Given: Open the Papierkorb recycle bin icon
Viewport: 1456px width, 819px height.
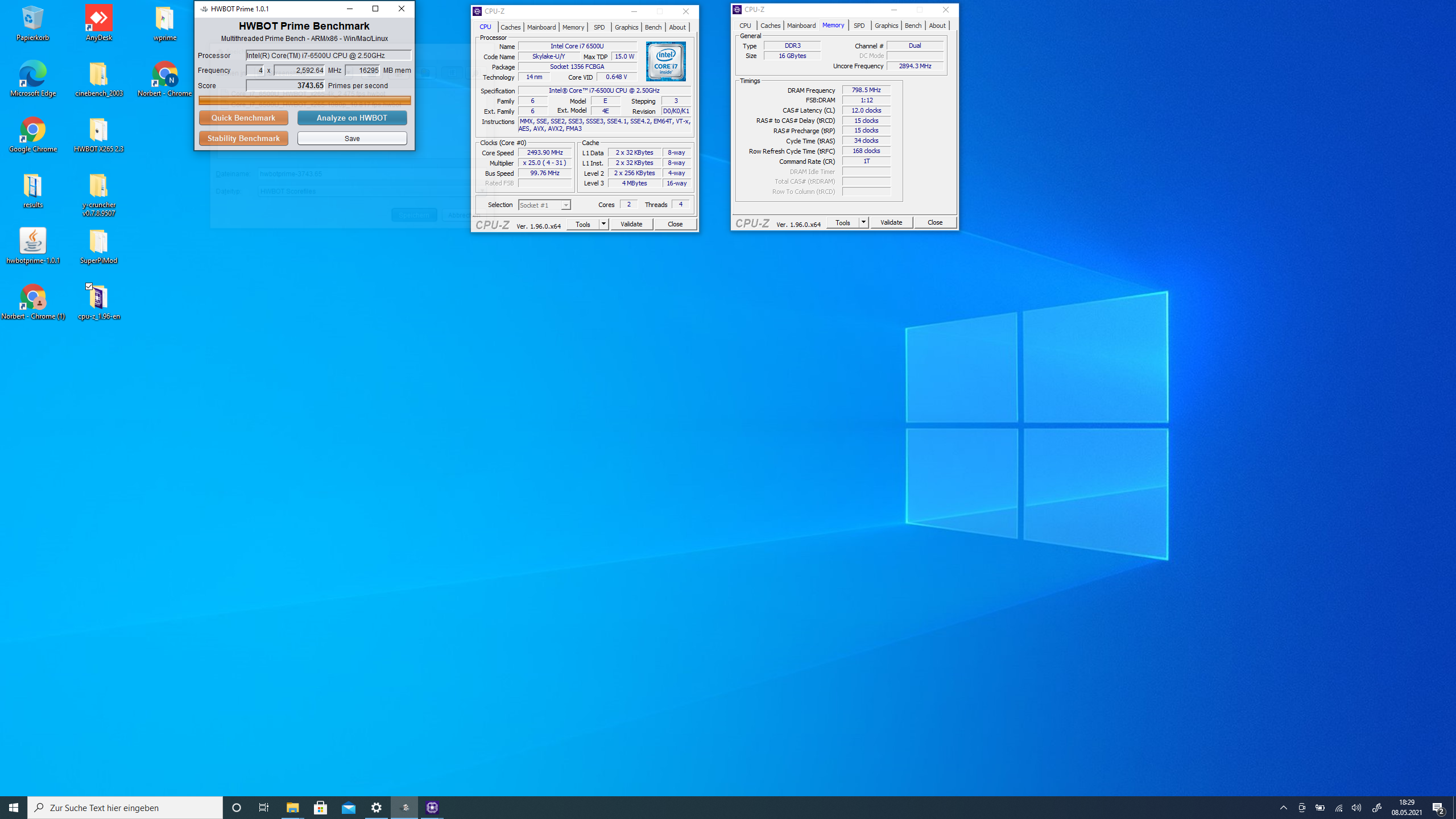Looking at the screenshot, I should [32, 23].
